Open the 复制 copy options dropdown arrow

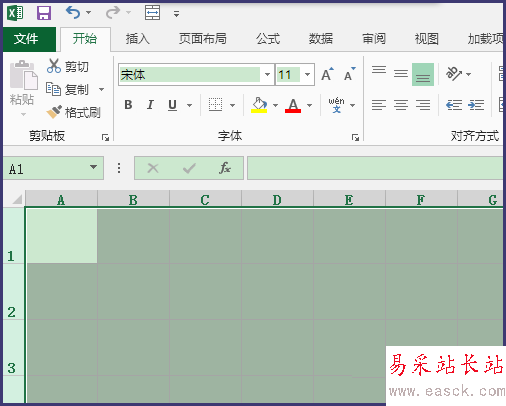(x=101, y=89)
